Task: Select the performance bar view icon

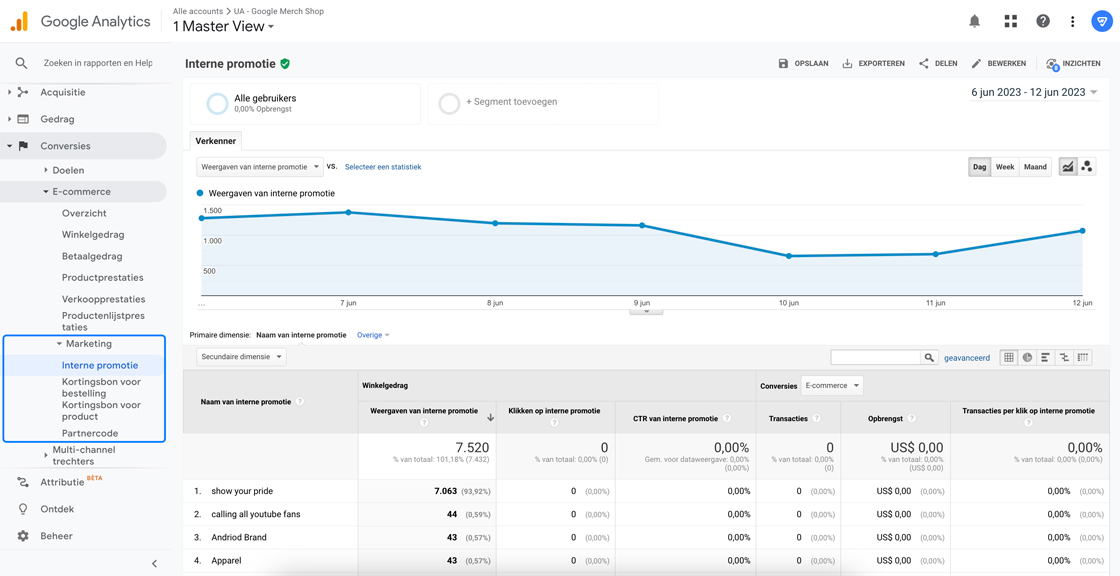Action: [1046, 357]
